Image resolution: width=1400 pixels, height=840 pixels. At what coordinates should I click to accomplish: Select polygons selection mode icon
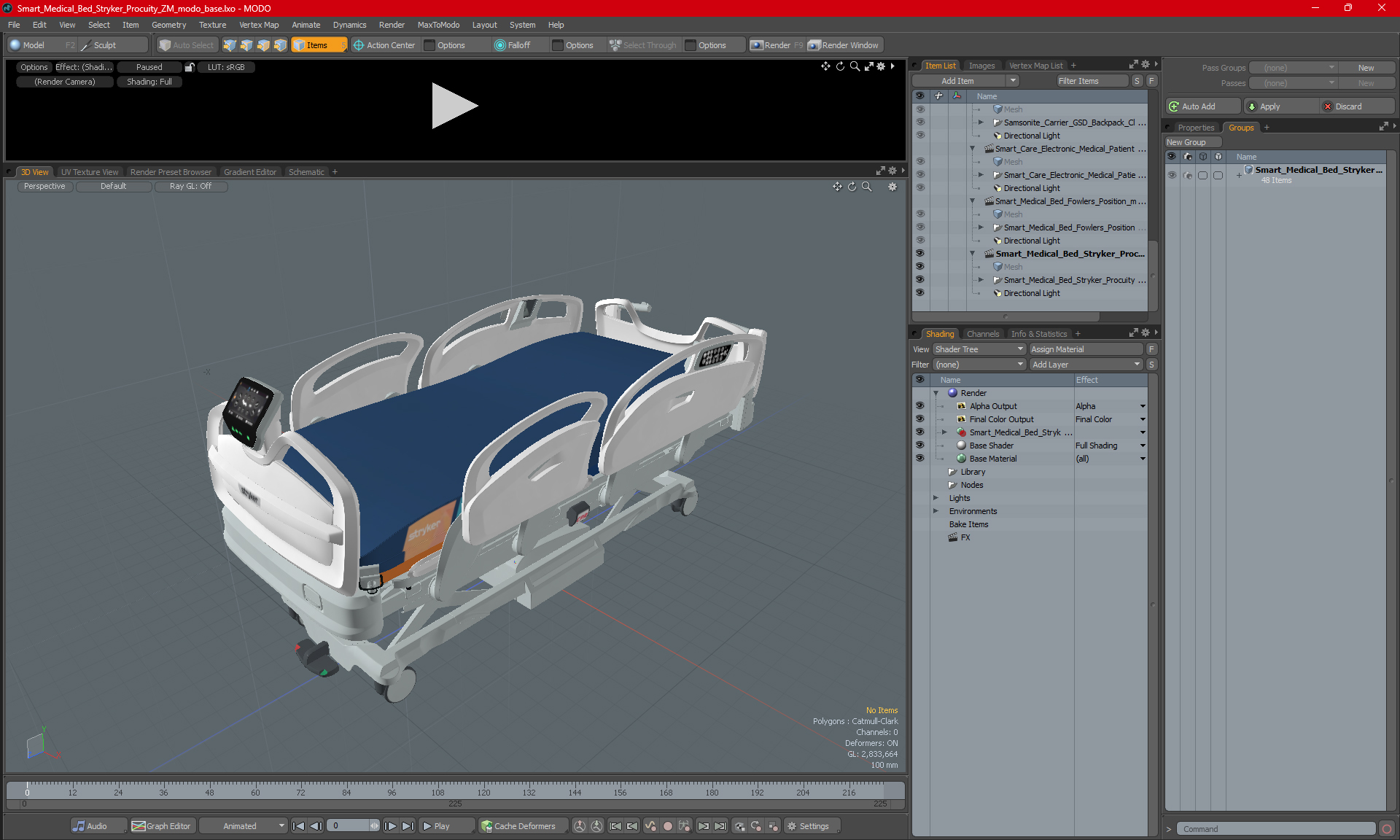[263, 45]
